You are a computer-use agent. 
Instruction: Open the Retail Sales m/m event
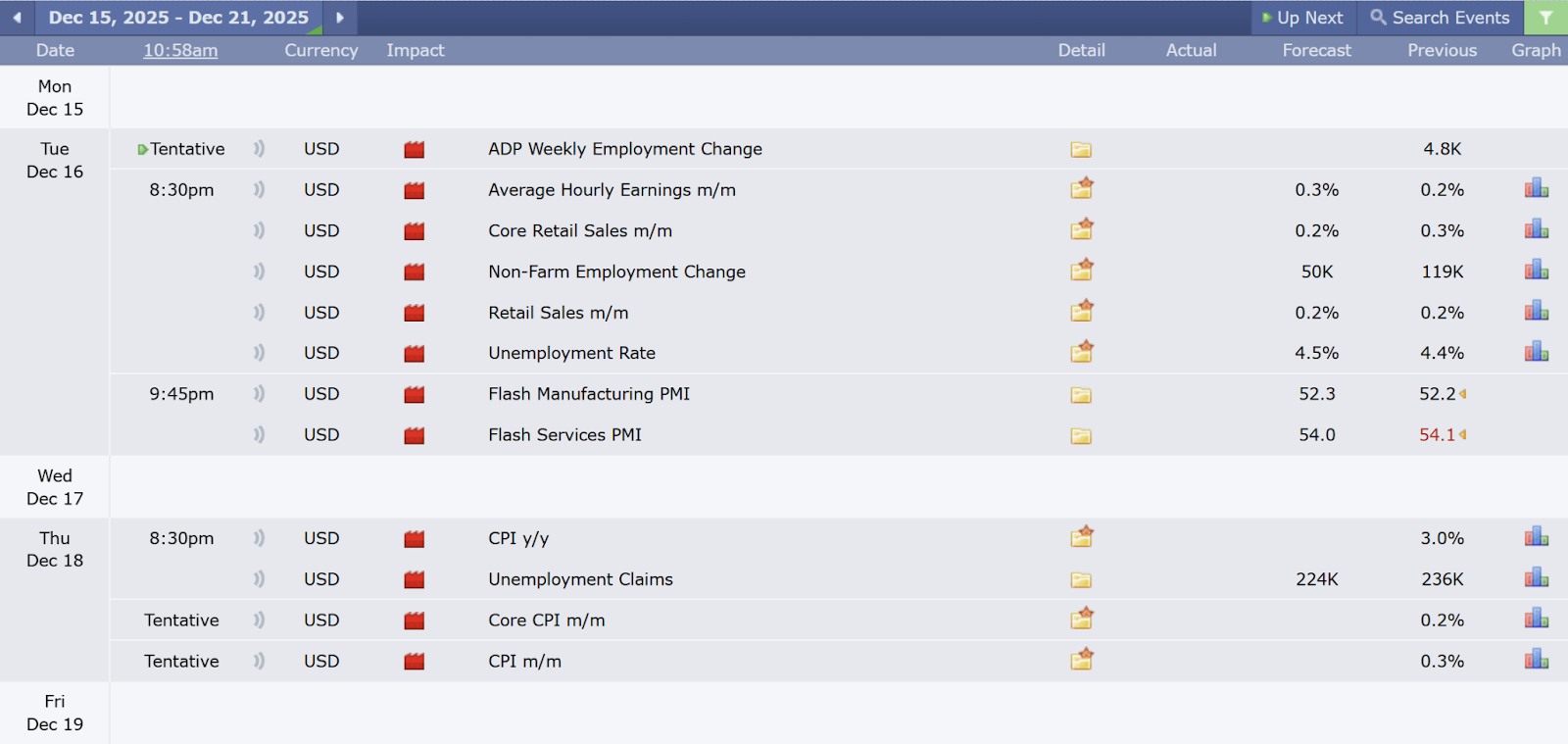558,313
